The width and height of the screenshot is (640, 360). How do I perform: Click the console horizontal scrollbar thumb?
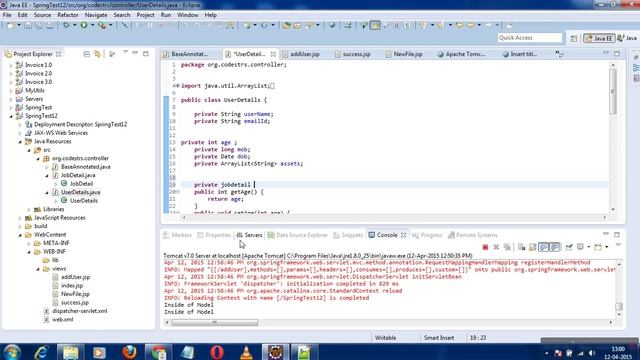point(215,322)
